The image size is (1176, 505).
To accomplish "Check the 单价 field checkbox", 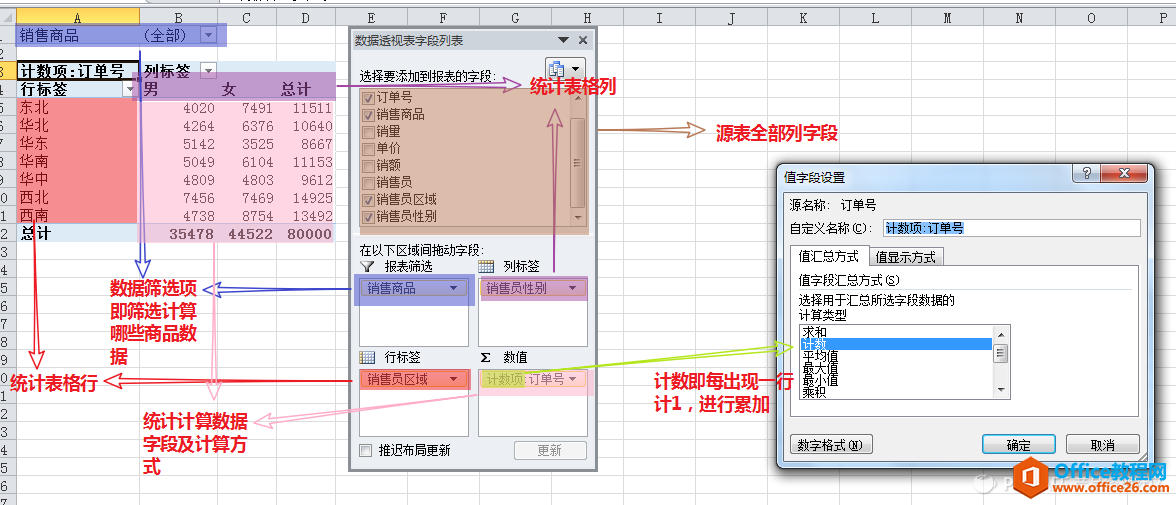I will [x=368, y=149].
